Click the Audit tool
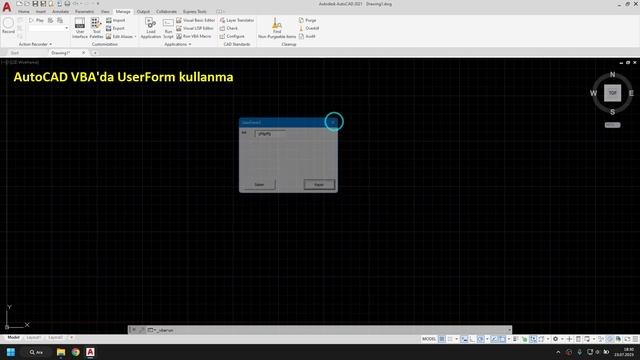640x360 pixels. [x=307, y=36]
